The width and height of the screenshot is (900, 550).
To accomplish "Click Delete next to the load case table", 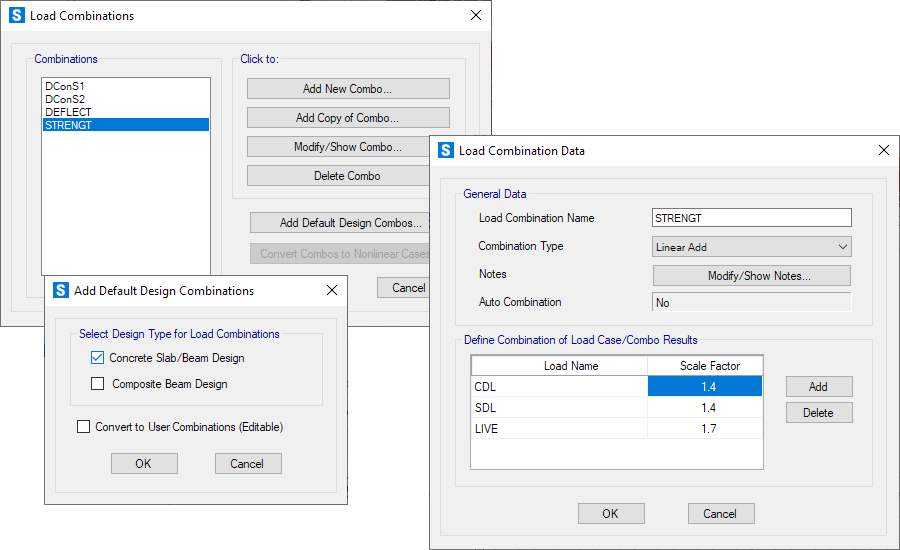I will point(818,413).
